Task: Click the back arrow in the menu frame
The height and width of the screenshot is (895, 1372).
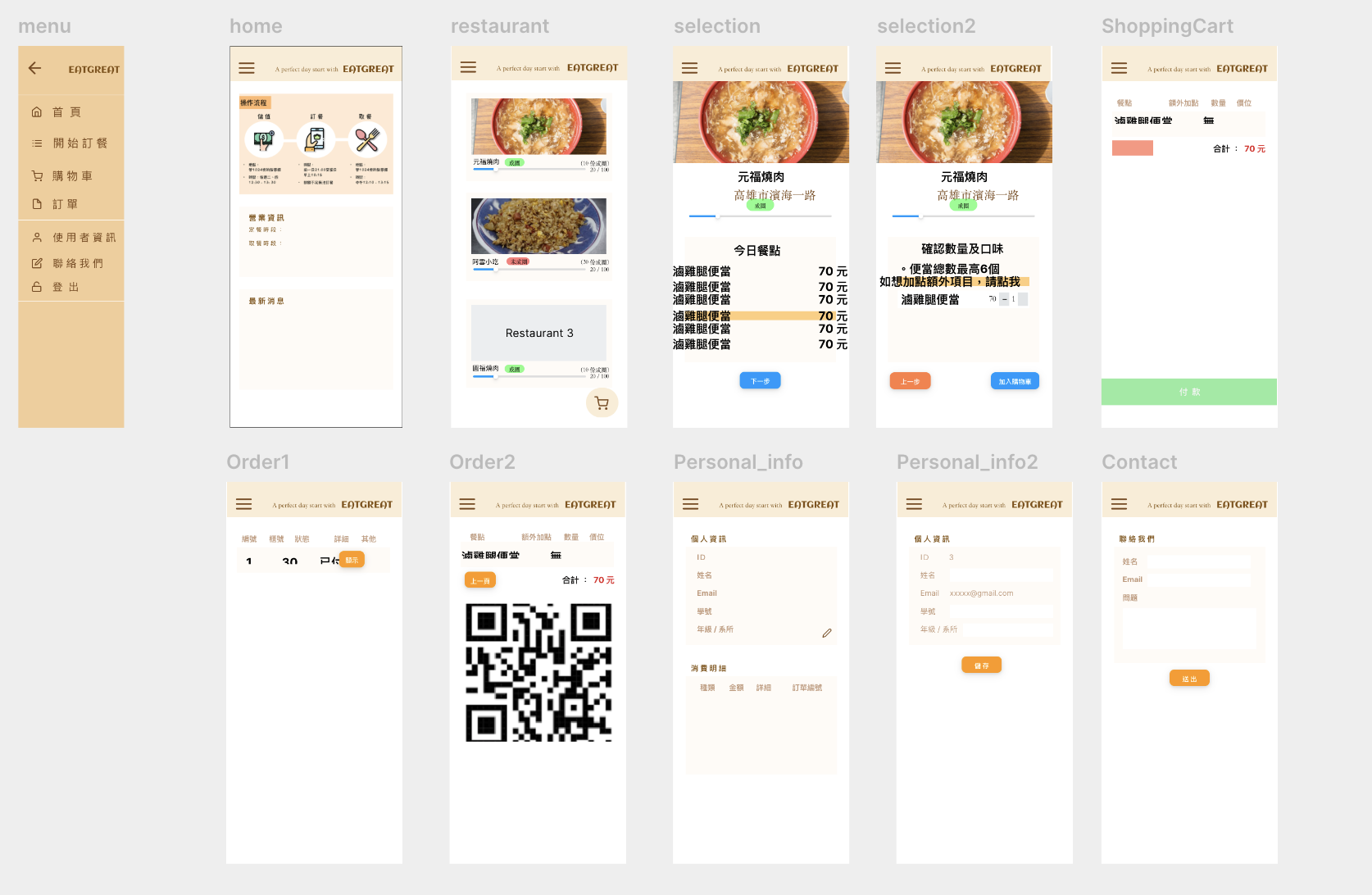Action: pyautogui.click(x=34, y=68)
